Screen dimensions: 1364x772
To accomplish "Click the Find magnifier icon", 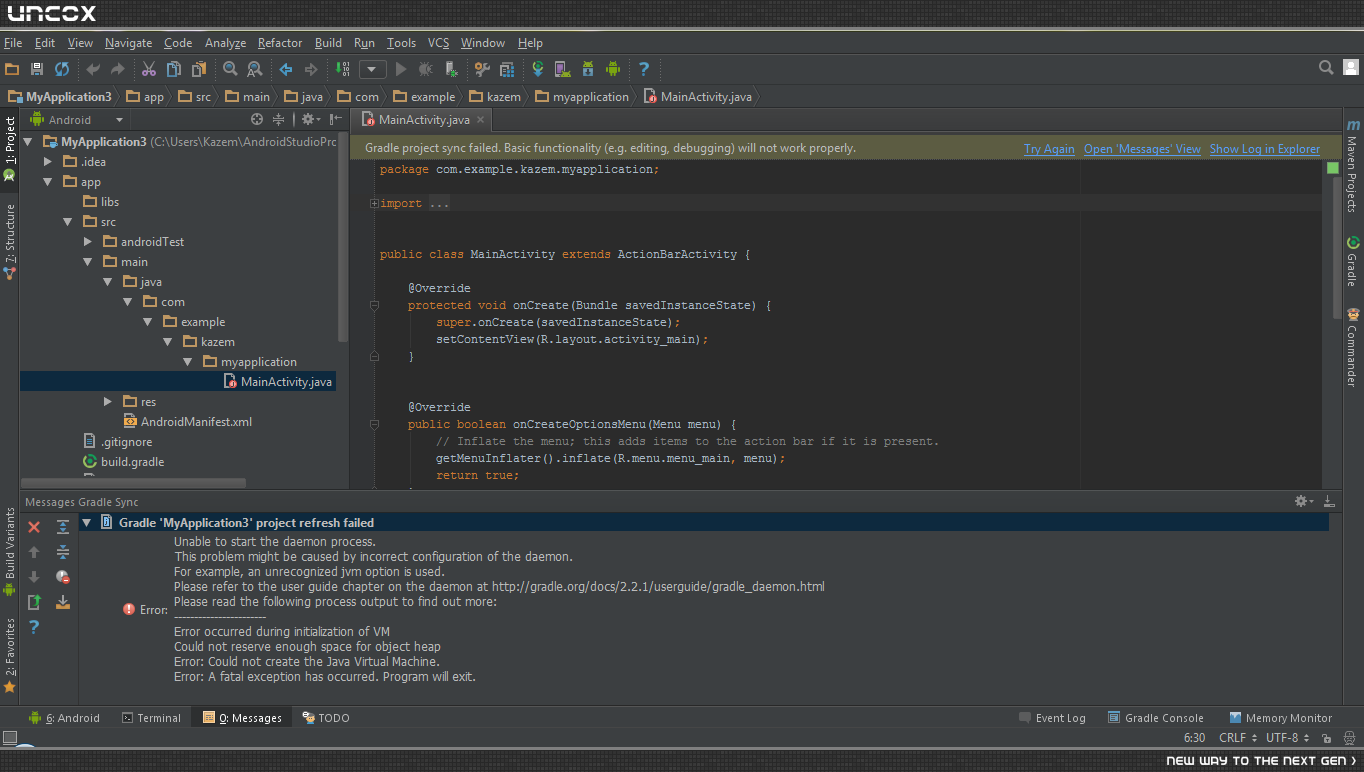I will (230, 69).
